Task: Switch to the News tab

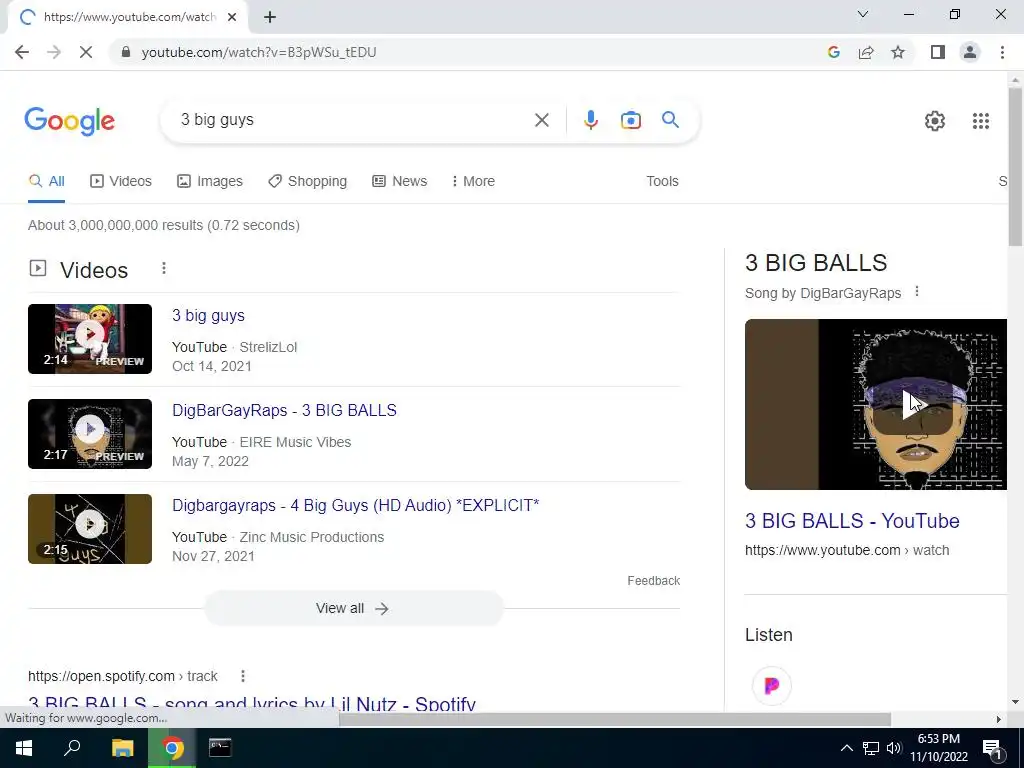Action: pos(400,181)
